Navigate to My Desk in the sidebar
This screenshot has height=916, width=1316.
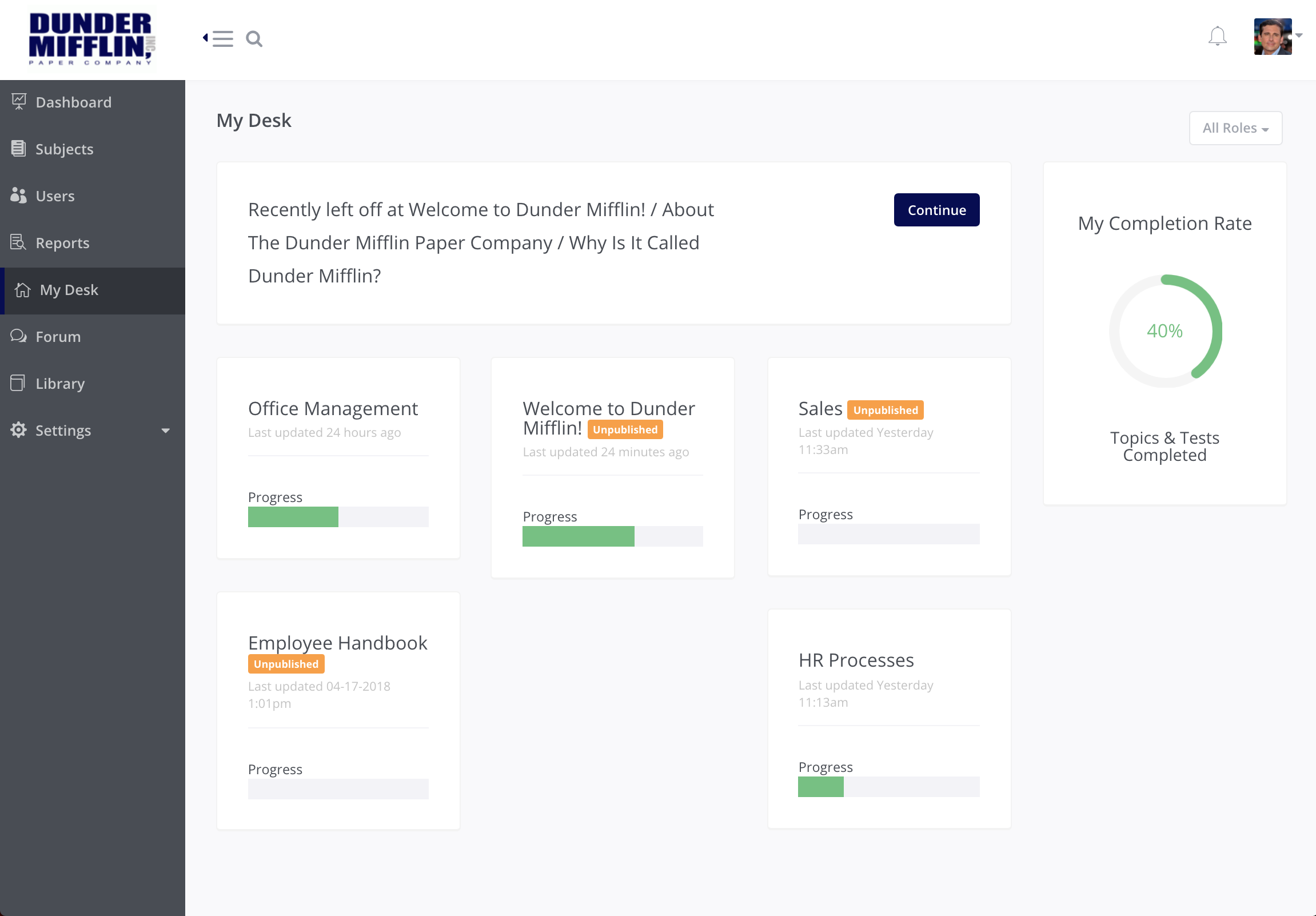click(69, 290)
